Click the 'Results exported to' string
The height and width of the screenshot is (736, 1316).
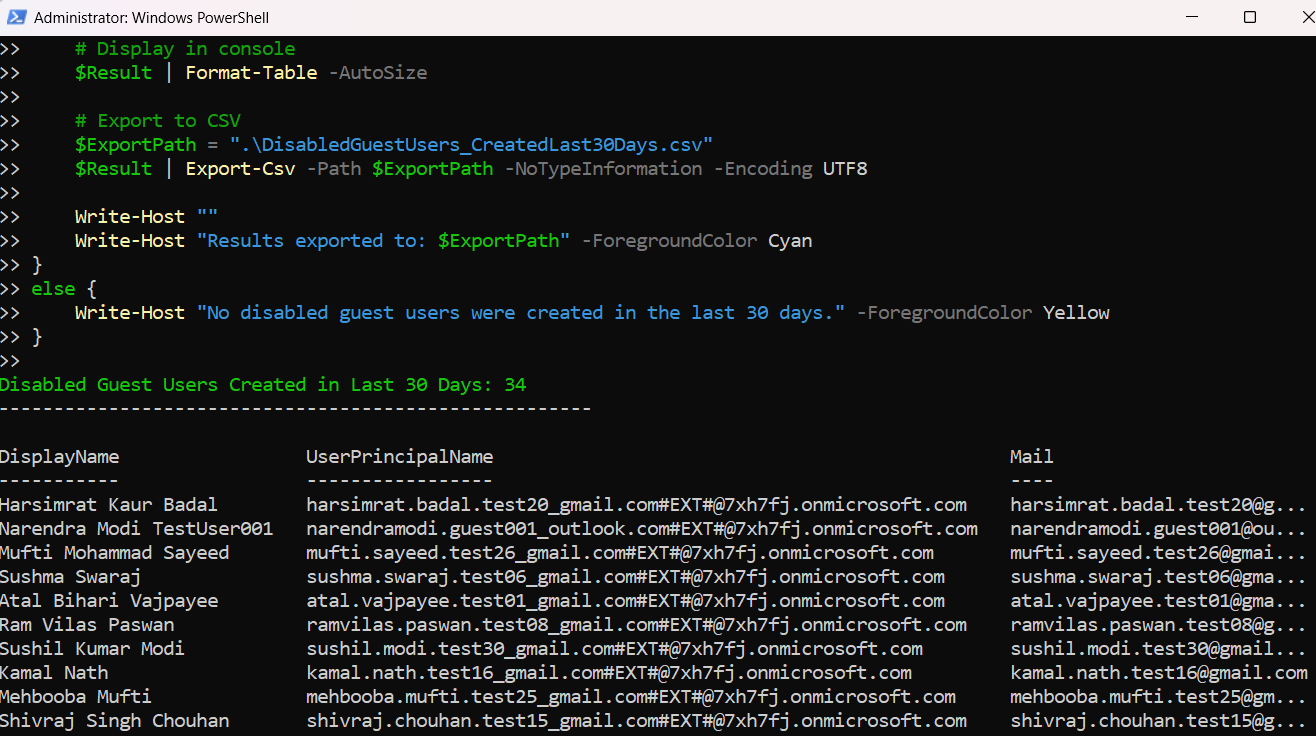point(387,241)
